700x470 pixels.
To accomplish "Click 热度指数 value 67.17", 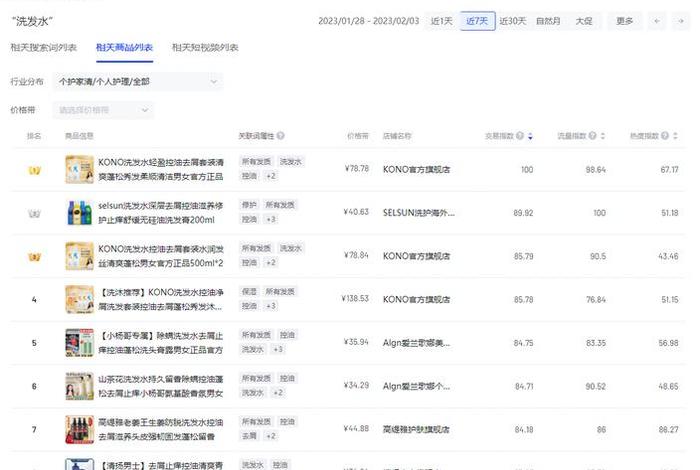I will coord(669,170).
